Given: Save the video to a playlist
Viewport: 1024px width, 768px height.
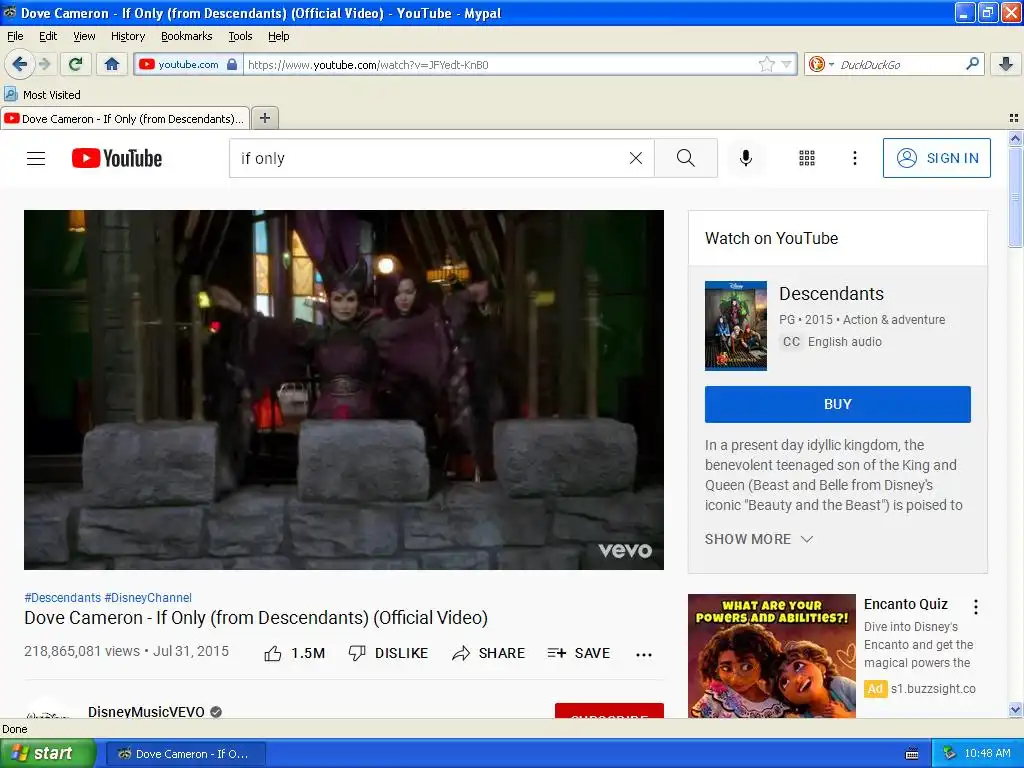Looking at the screenshot, I should (x=579, y=653).
